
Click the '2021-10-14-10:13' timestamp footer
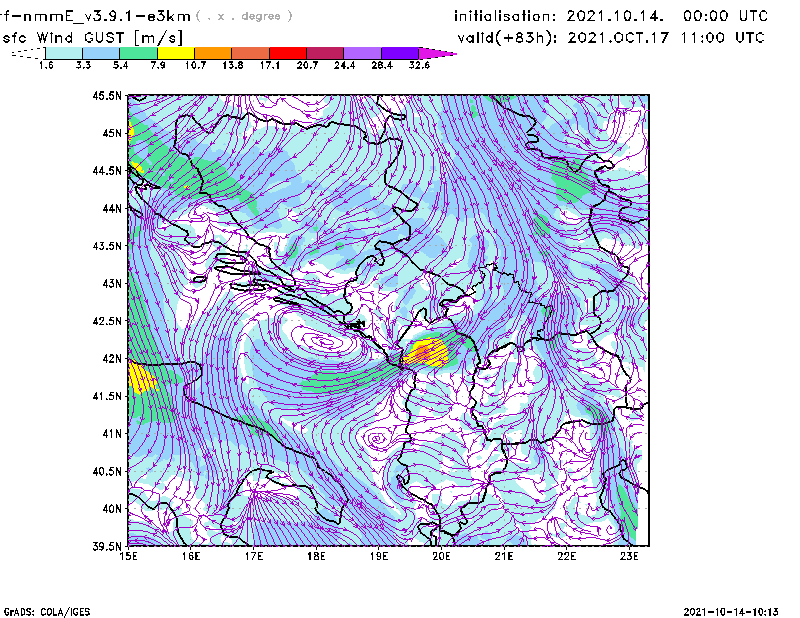(x=731, y=612)
